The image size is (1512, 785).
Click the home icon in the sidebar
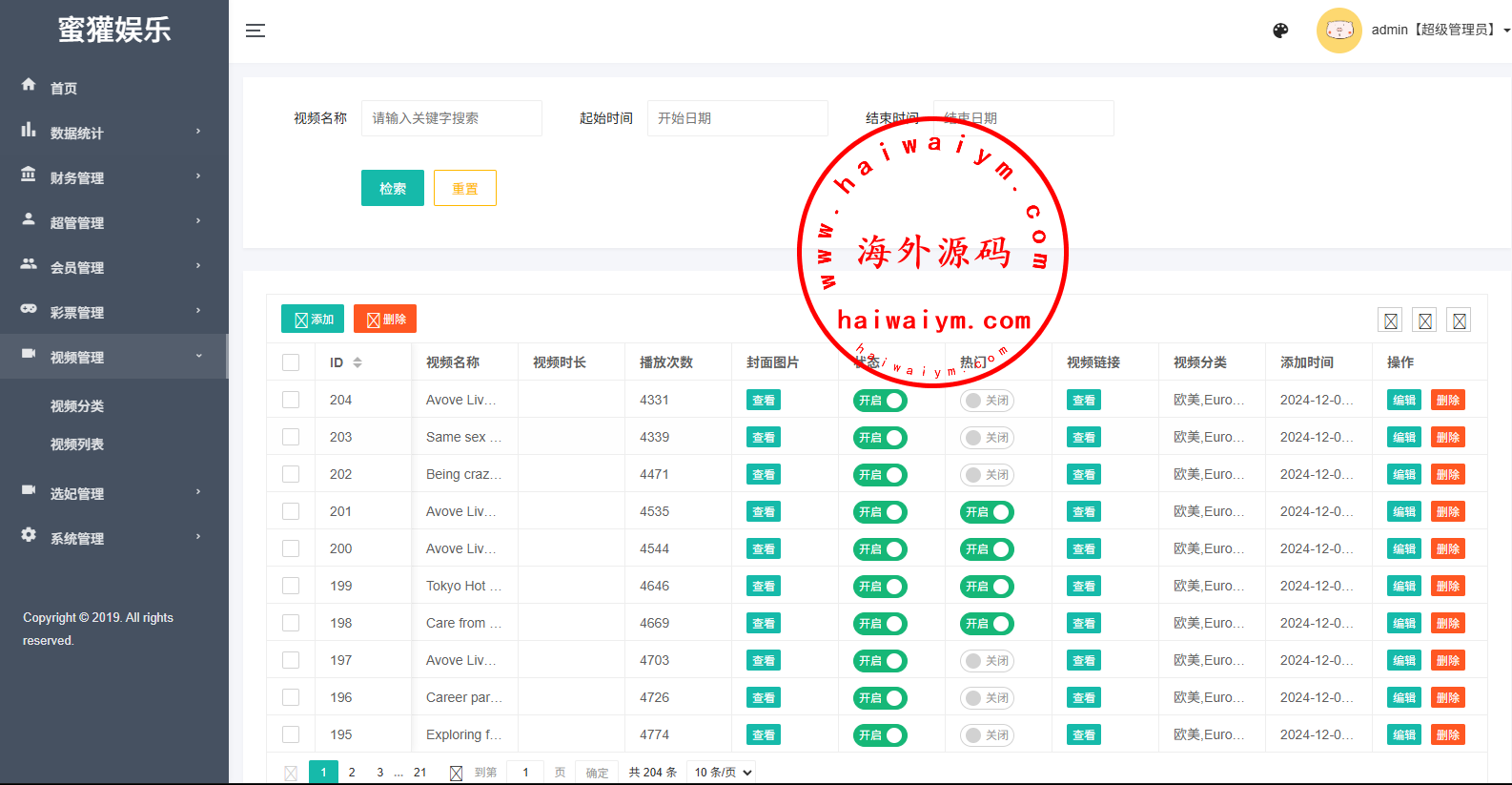pos(29,85)
